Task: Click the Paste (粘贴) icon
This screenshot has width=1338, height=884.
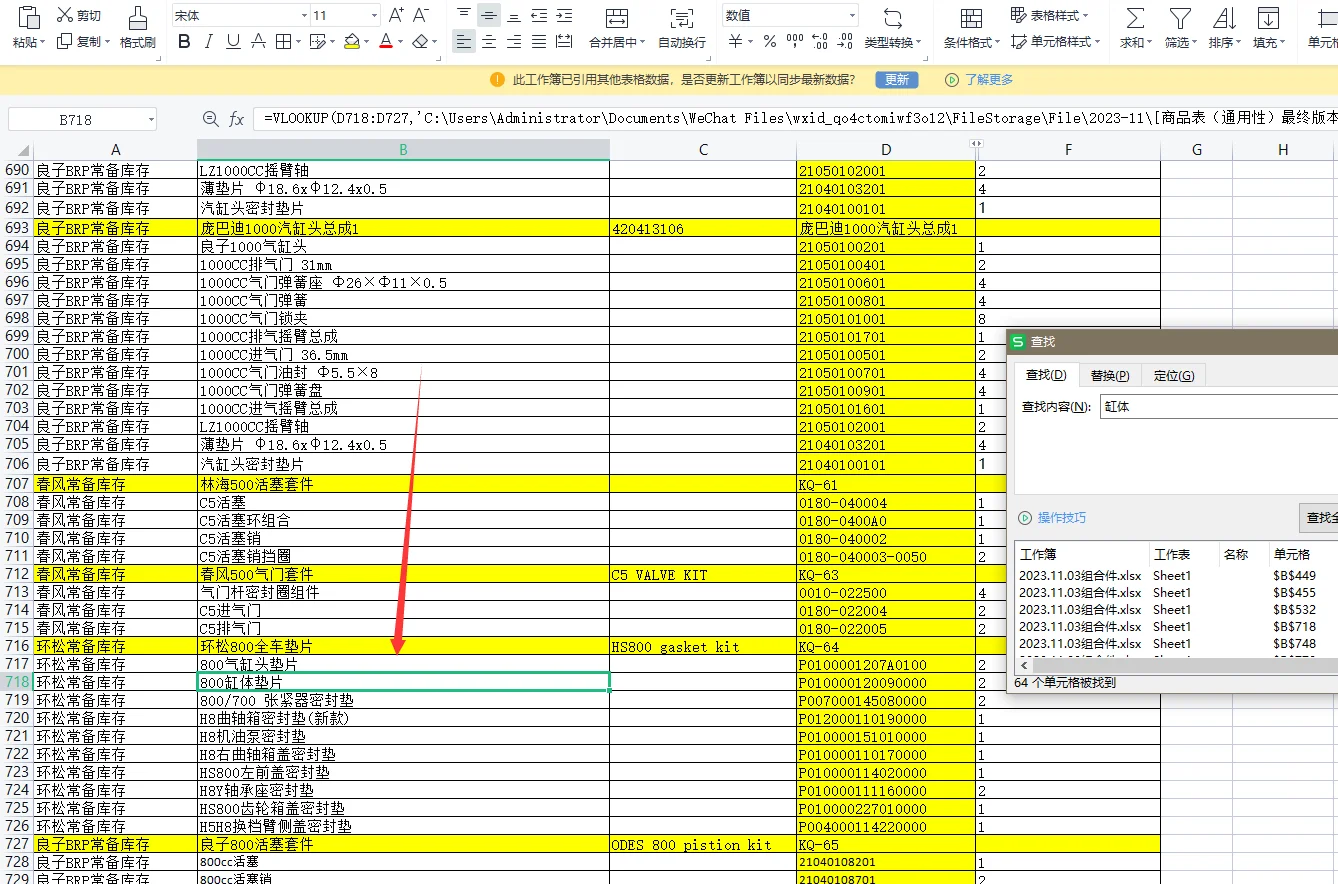Action: 28,16
